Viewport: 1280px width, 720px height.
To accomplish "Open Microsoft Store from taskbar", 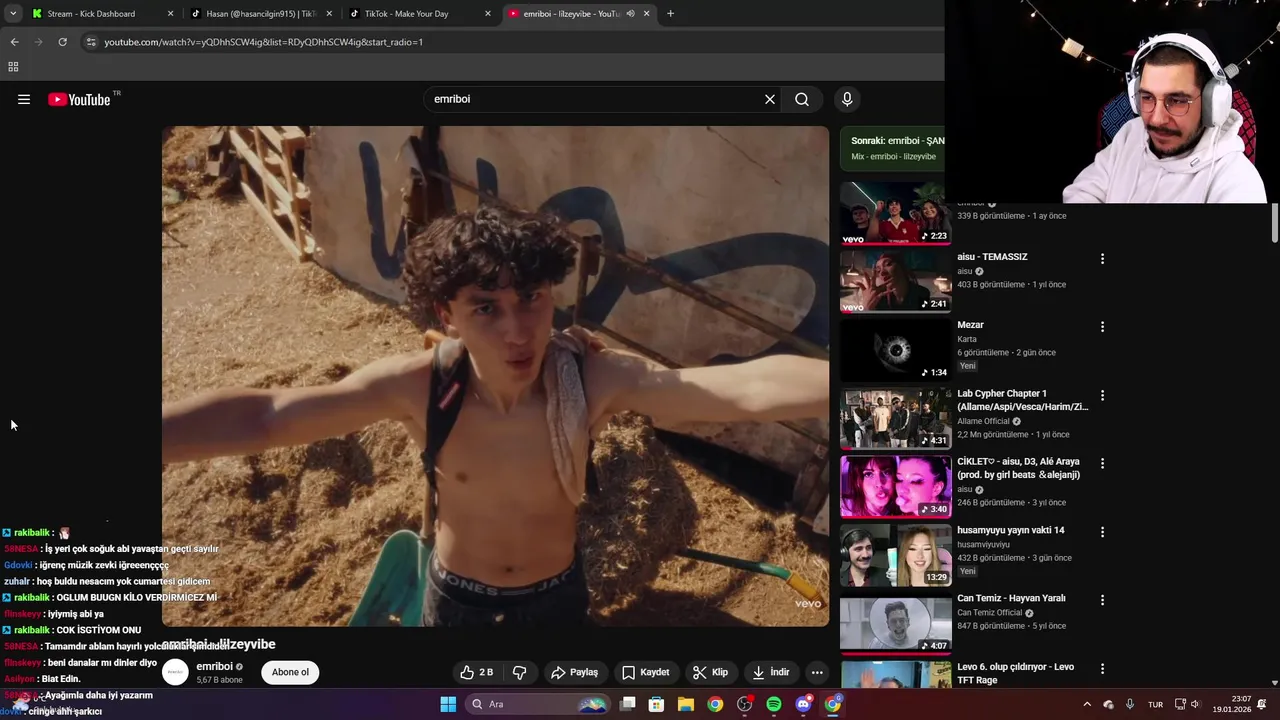I will (x=657, y=704).
